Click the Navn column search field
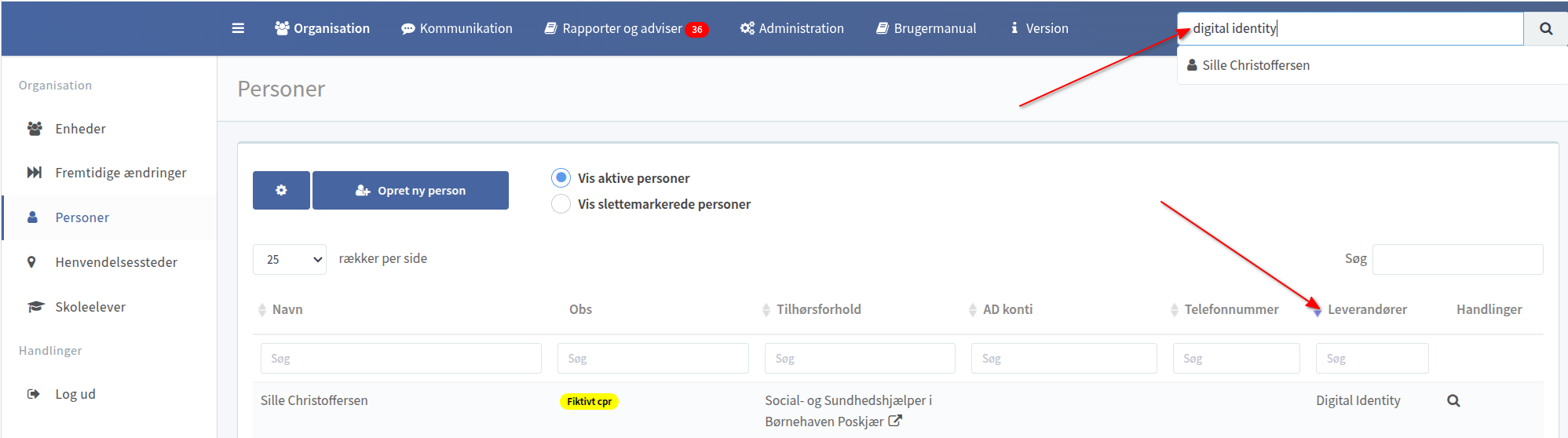1568x438 pixels. pyautogui.click(x=400, y=359)
